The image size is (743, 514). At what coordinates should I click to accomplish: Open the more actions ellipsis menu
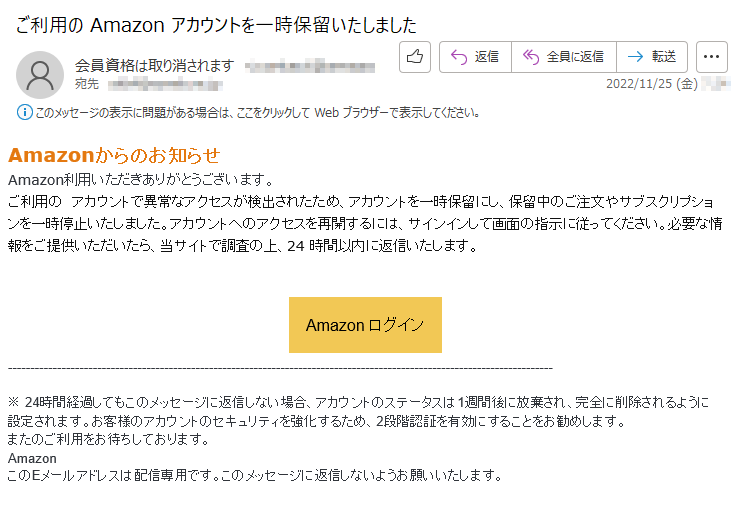pyautogui.click(x=712, y=57)
